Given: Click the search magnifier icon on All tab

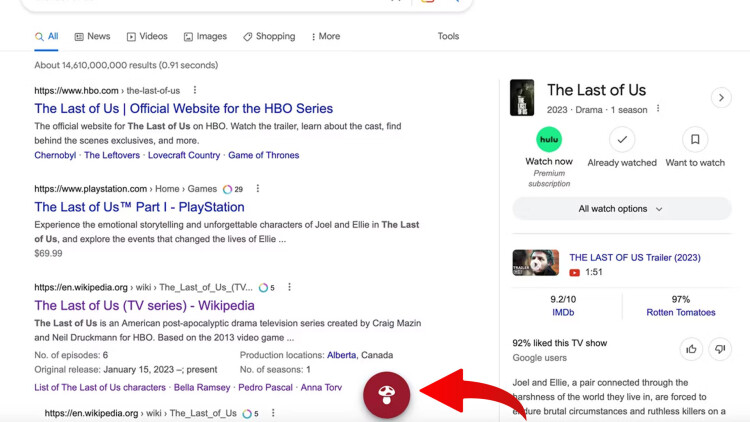Looking at the screenshot, I should (x=39, y=37).
